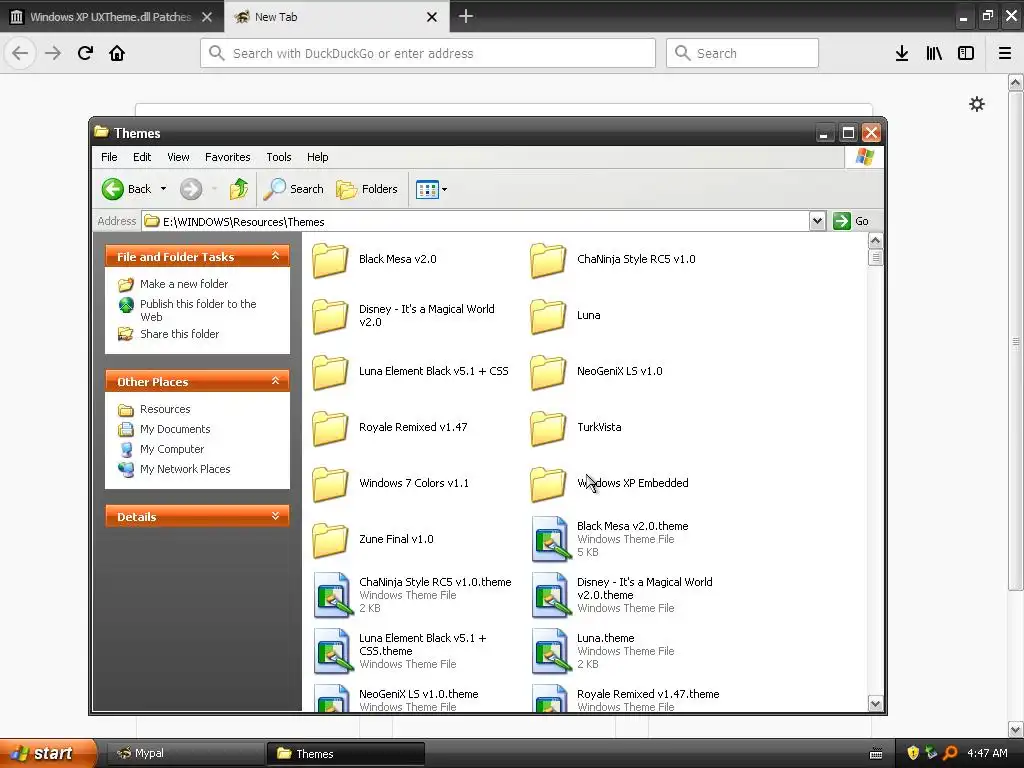Select NeoGeniX LS v1.0 folder name
This screenshot has height=768, width=1024.
coord(620,371)
